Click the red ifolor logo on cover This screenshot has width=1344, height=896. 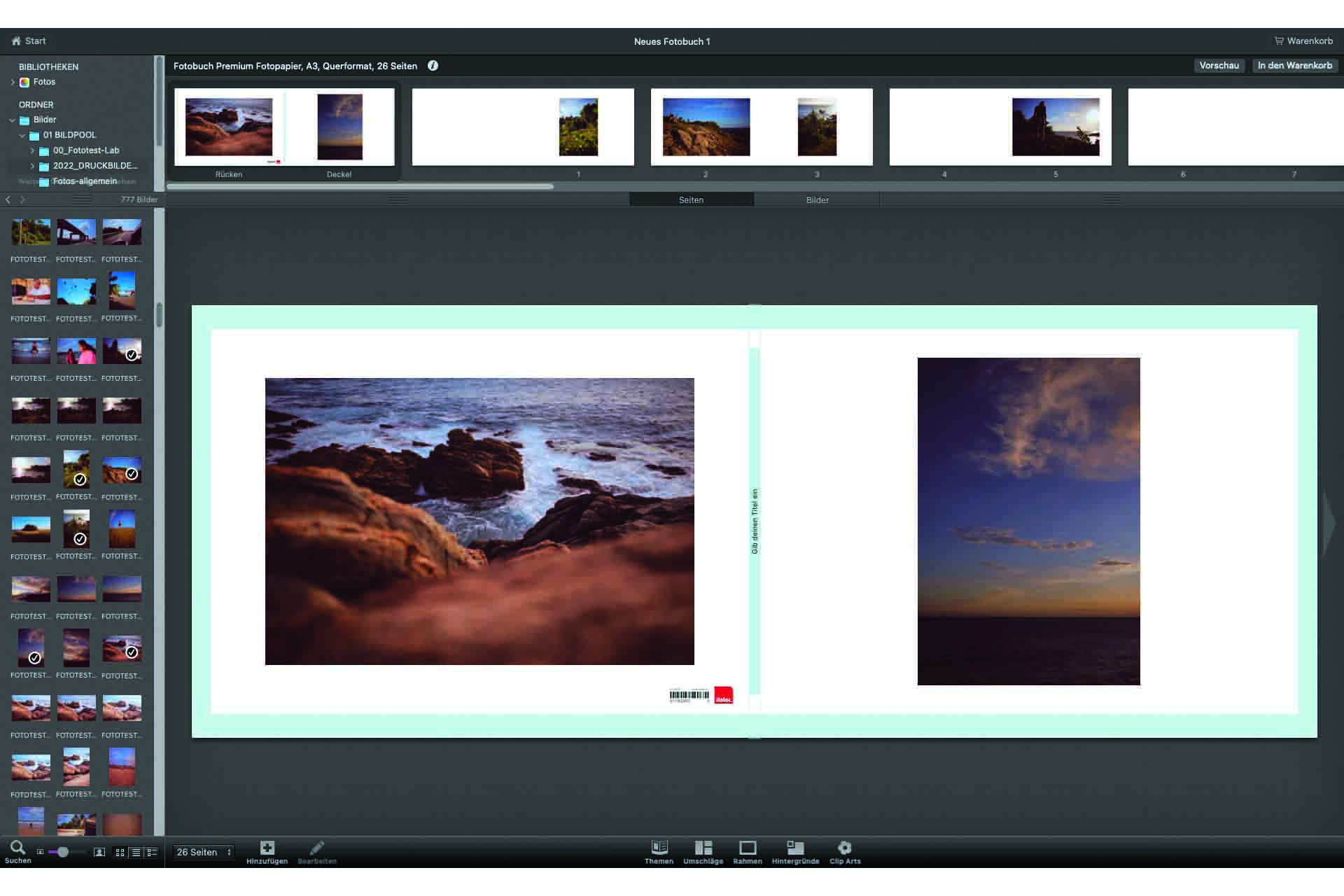coord(724,695)
